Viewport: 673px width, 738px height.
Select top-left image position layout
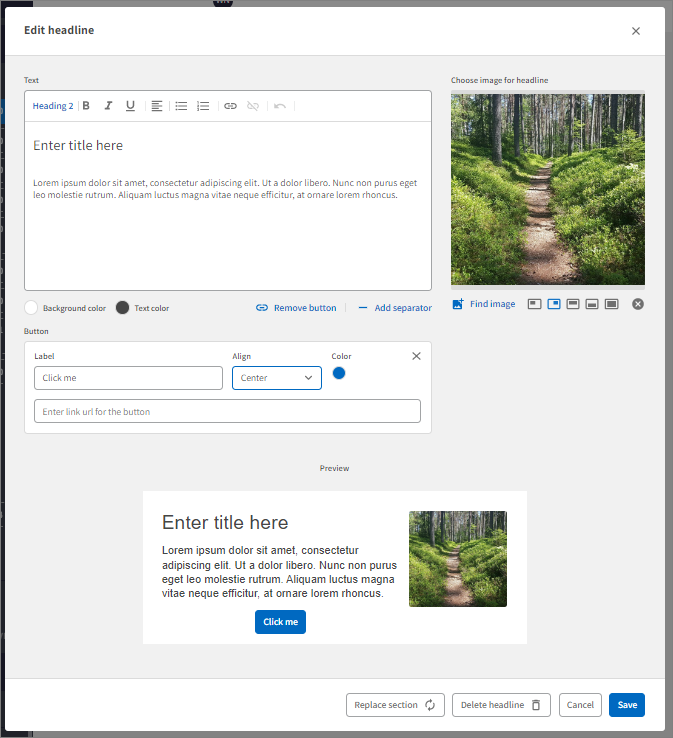pos(535,304)
